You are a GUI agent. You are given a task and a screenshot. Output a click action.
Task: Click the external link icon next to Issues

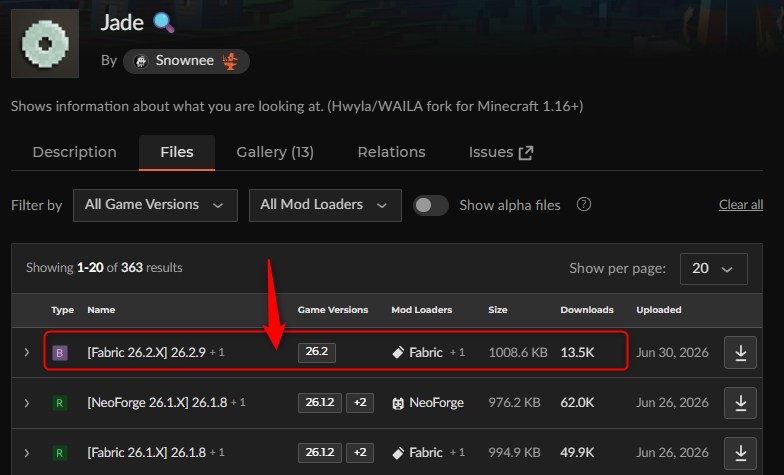click(526, 153)
